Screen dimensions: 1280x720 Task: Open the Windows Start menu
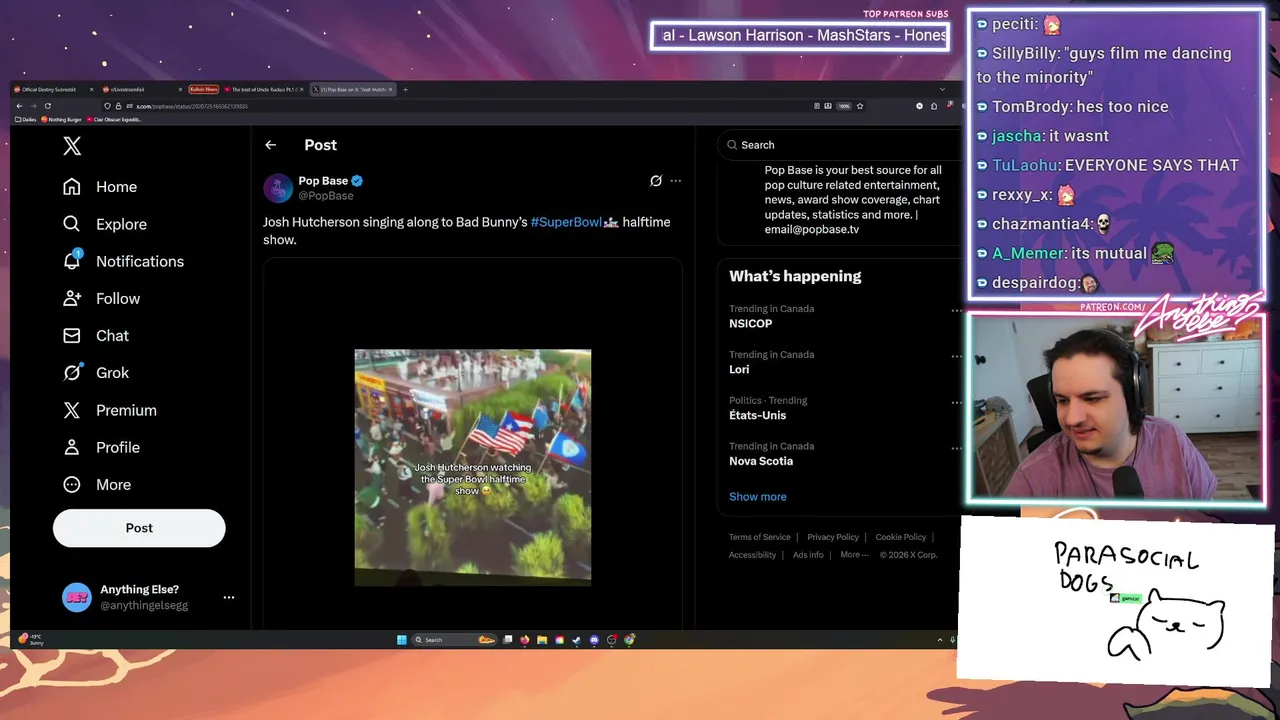(402, 640)
